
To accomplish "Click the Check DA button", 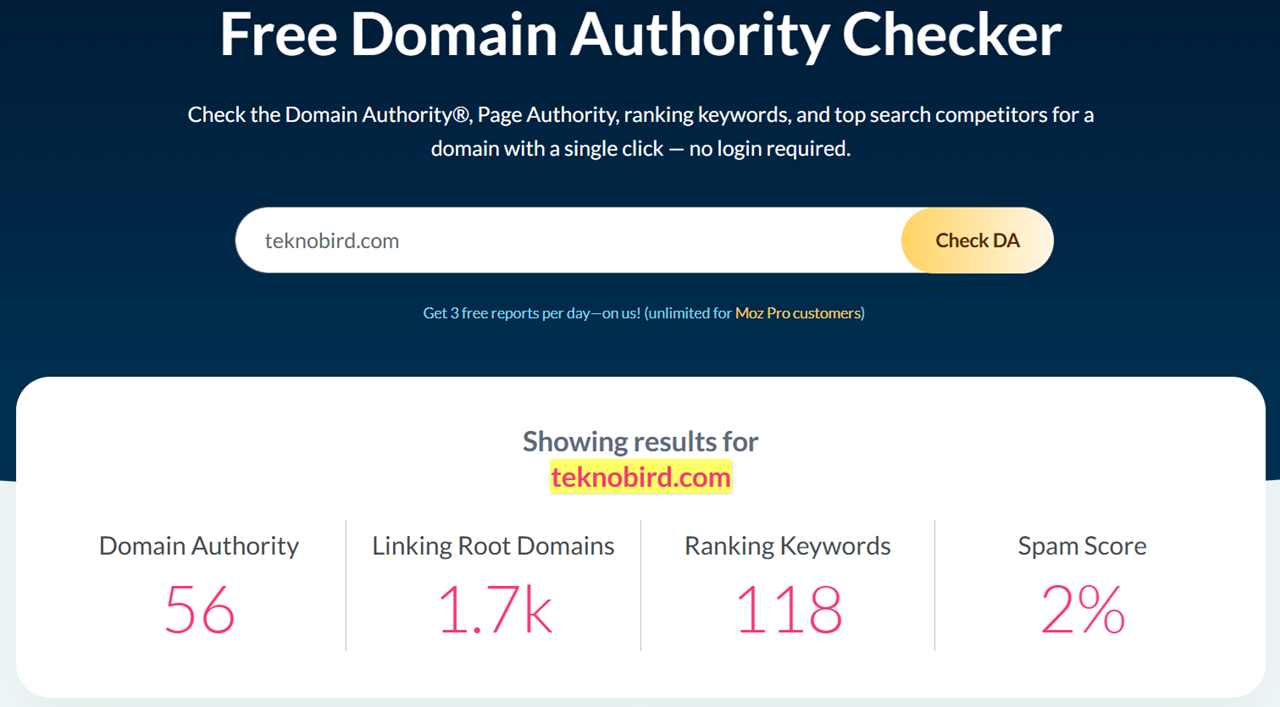I will coord(977,240).
